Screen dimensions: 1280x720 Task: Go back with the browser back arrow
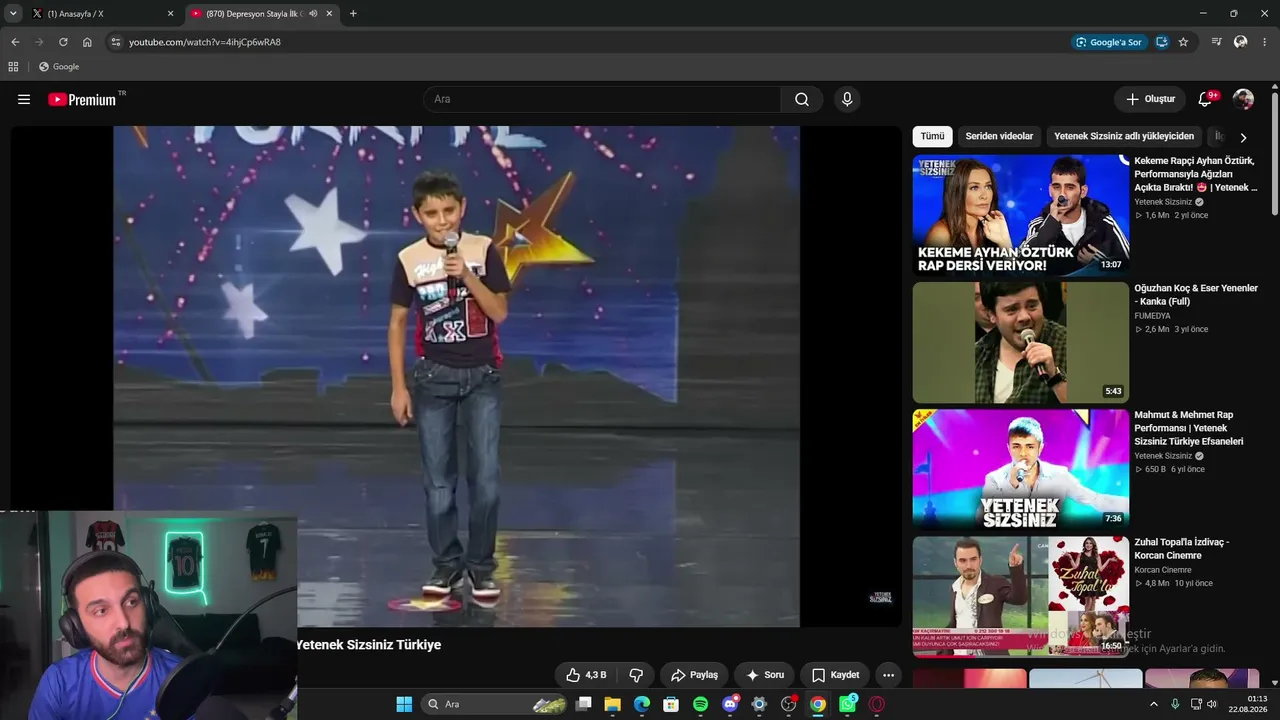click(15, 42)
